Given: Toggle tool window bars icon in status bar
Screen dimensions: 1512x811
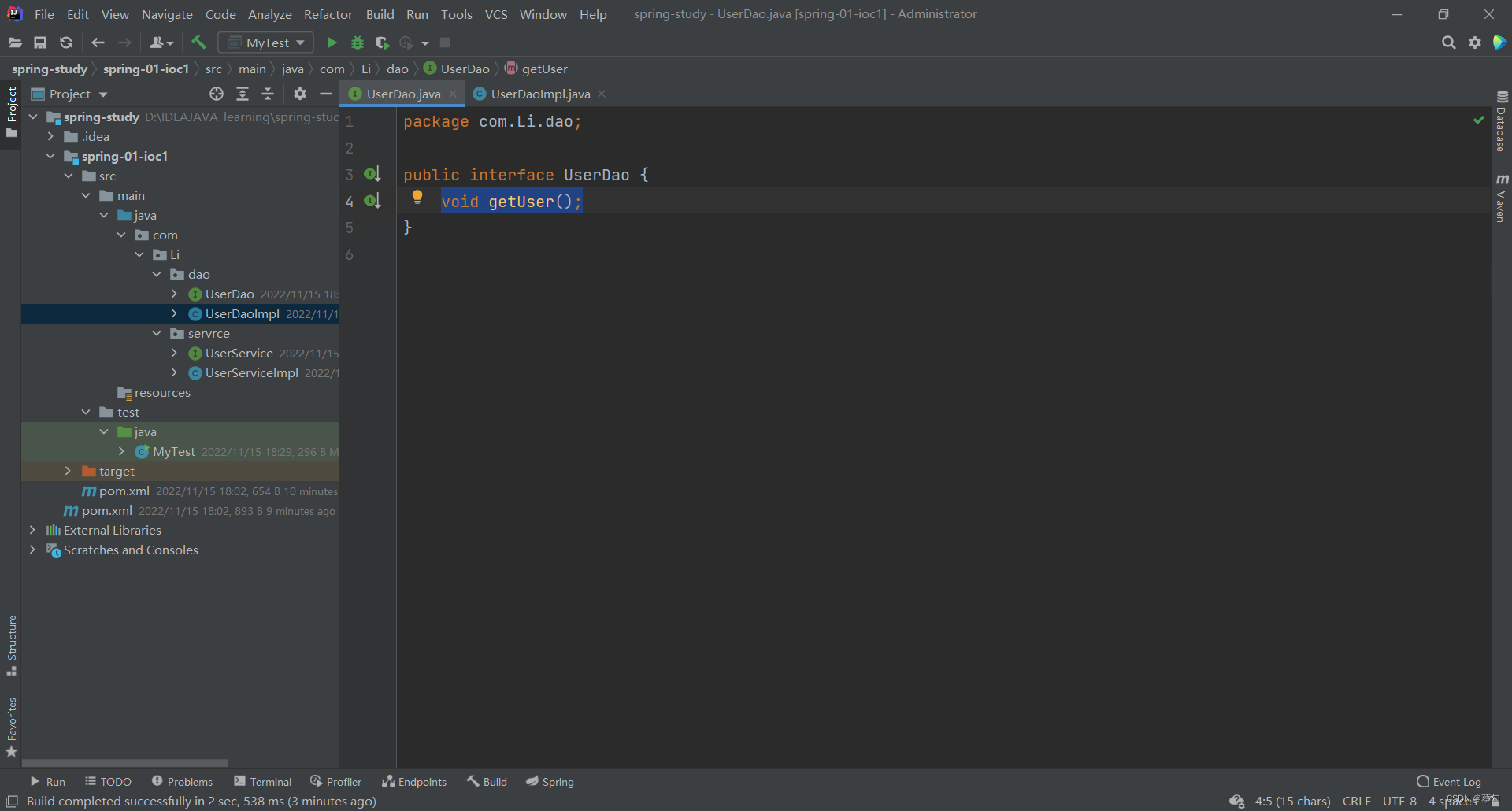Looking at the screenshot, I should (12, 802).
